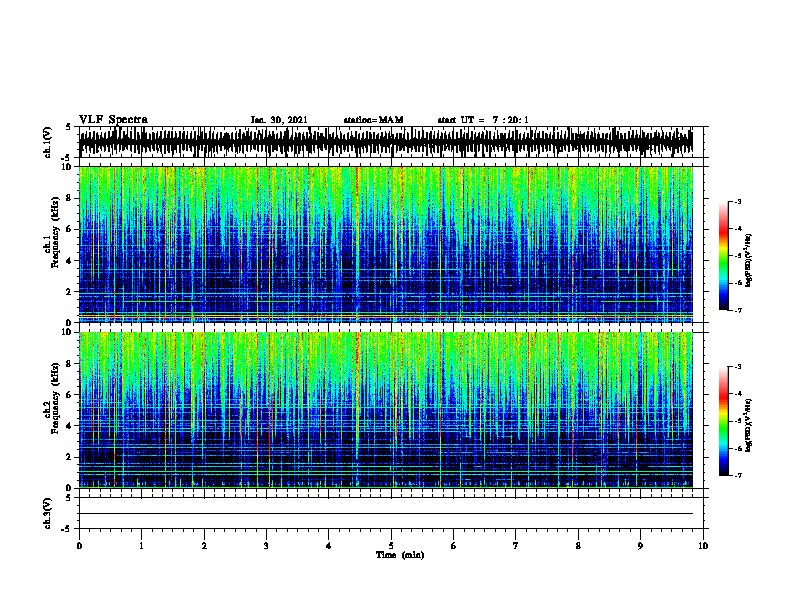Image resolution: width=792 pixels, height=612 pixels.
Task: Click the flat ch.3 voltage trace panel
Action: [390, 513]
